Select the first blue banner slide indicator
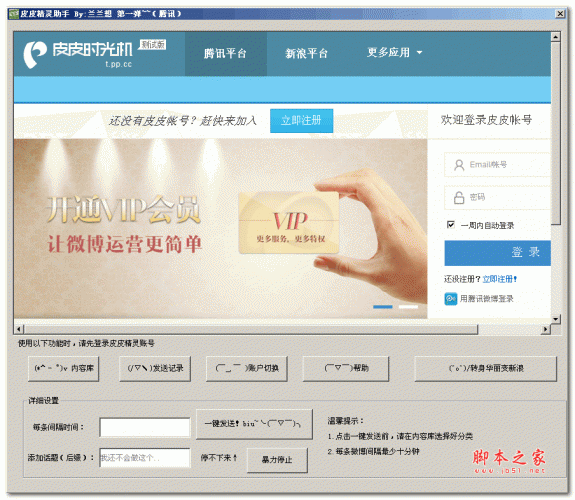The image size is (575, 500). (x=382, y=307)
